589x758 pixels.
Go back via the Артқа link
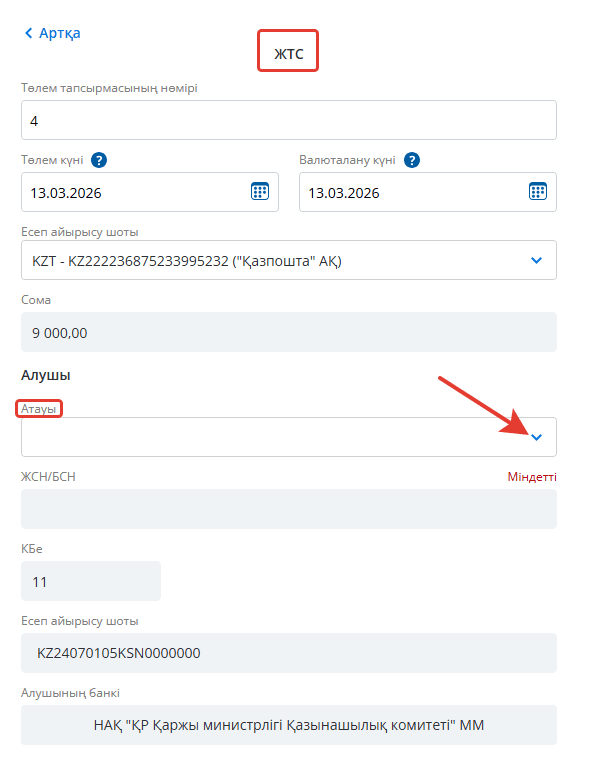(x=52, y=33)
